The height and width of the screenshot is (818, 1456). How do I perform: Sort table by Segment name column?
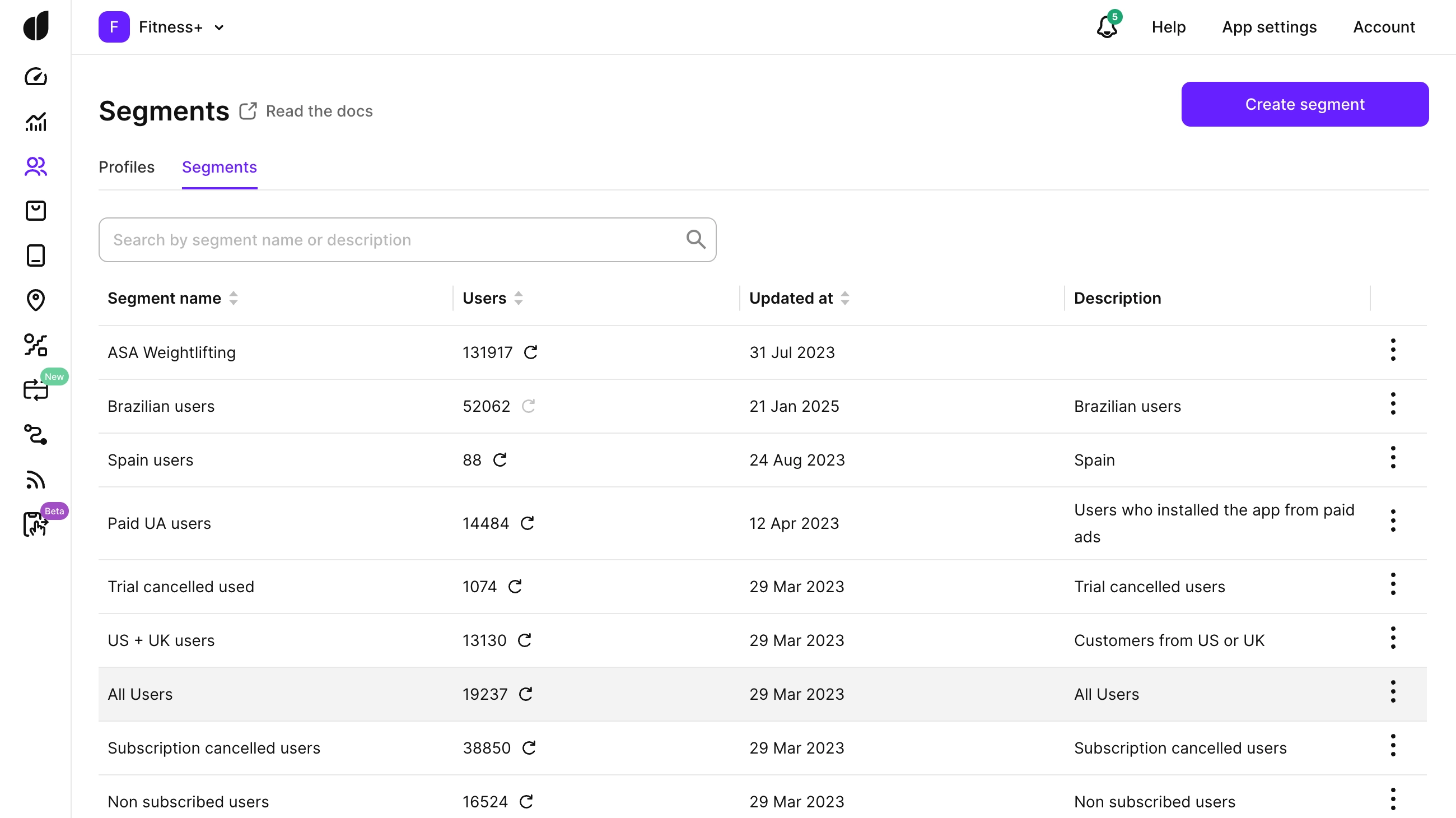(234, 298)
